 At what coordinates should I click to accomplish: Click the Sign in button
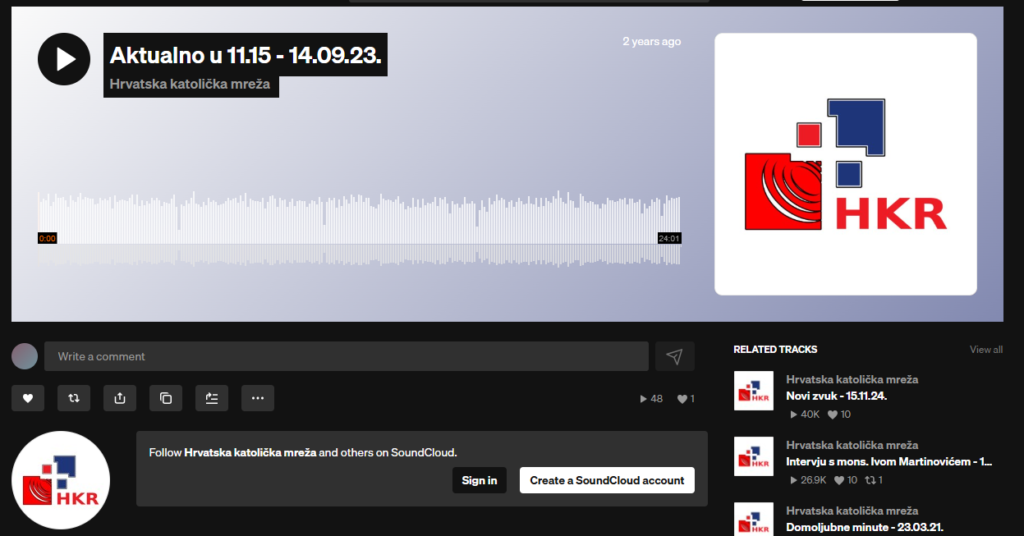[479, 480]
